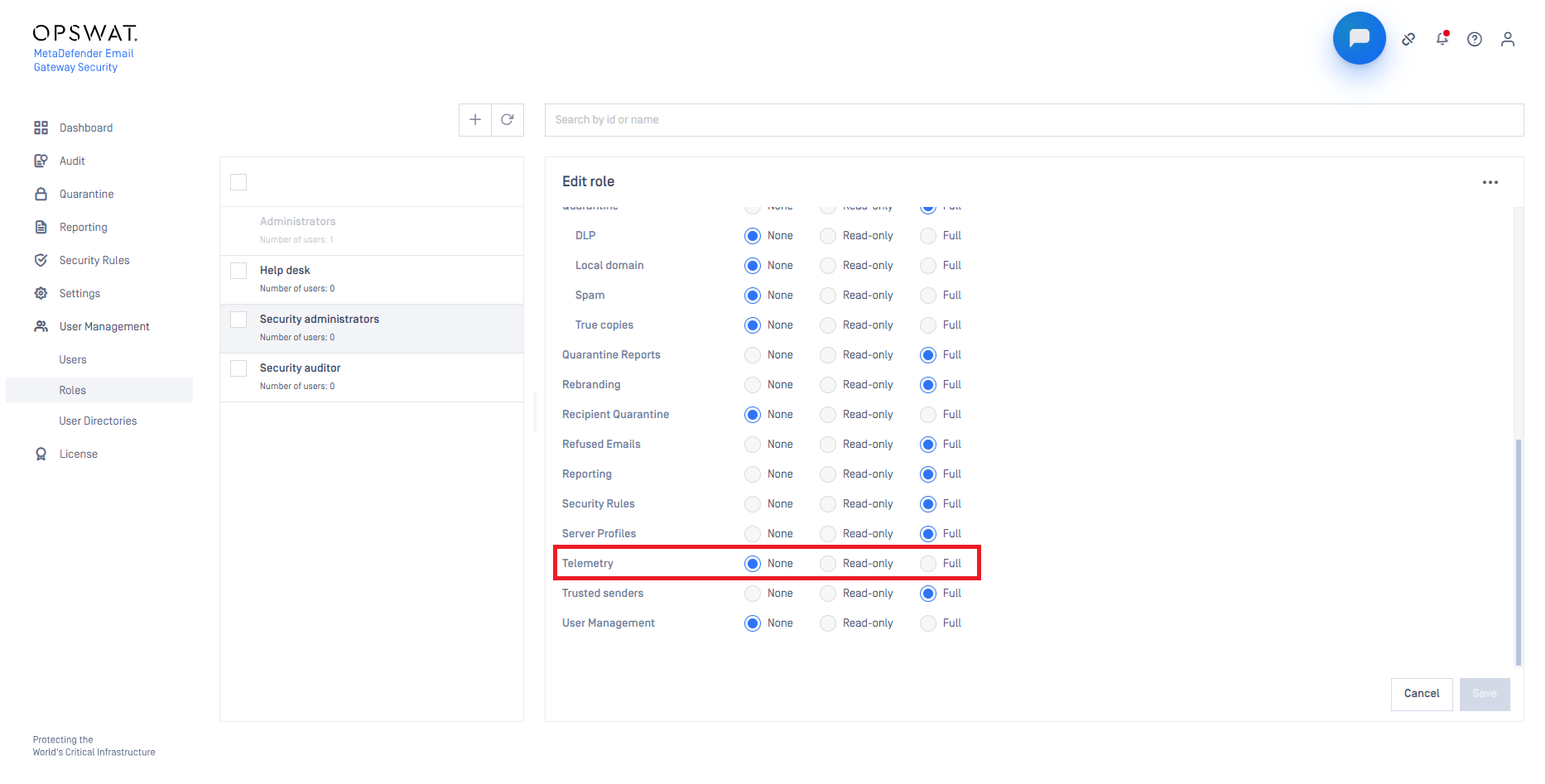
Task: Click the link connection icon in header
Action: 1408,39
